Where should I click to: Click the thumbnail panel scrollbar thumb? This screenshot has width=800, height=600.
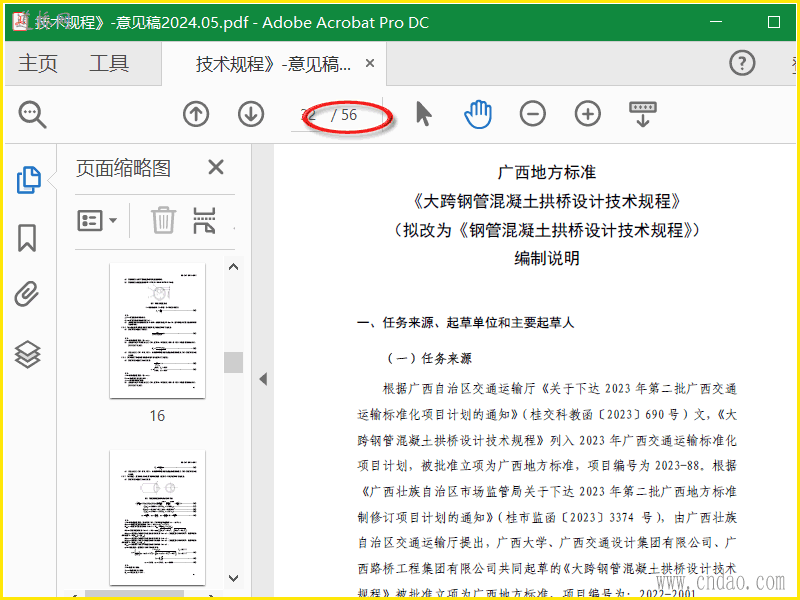[x=234, y=362]
